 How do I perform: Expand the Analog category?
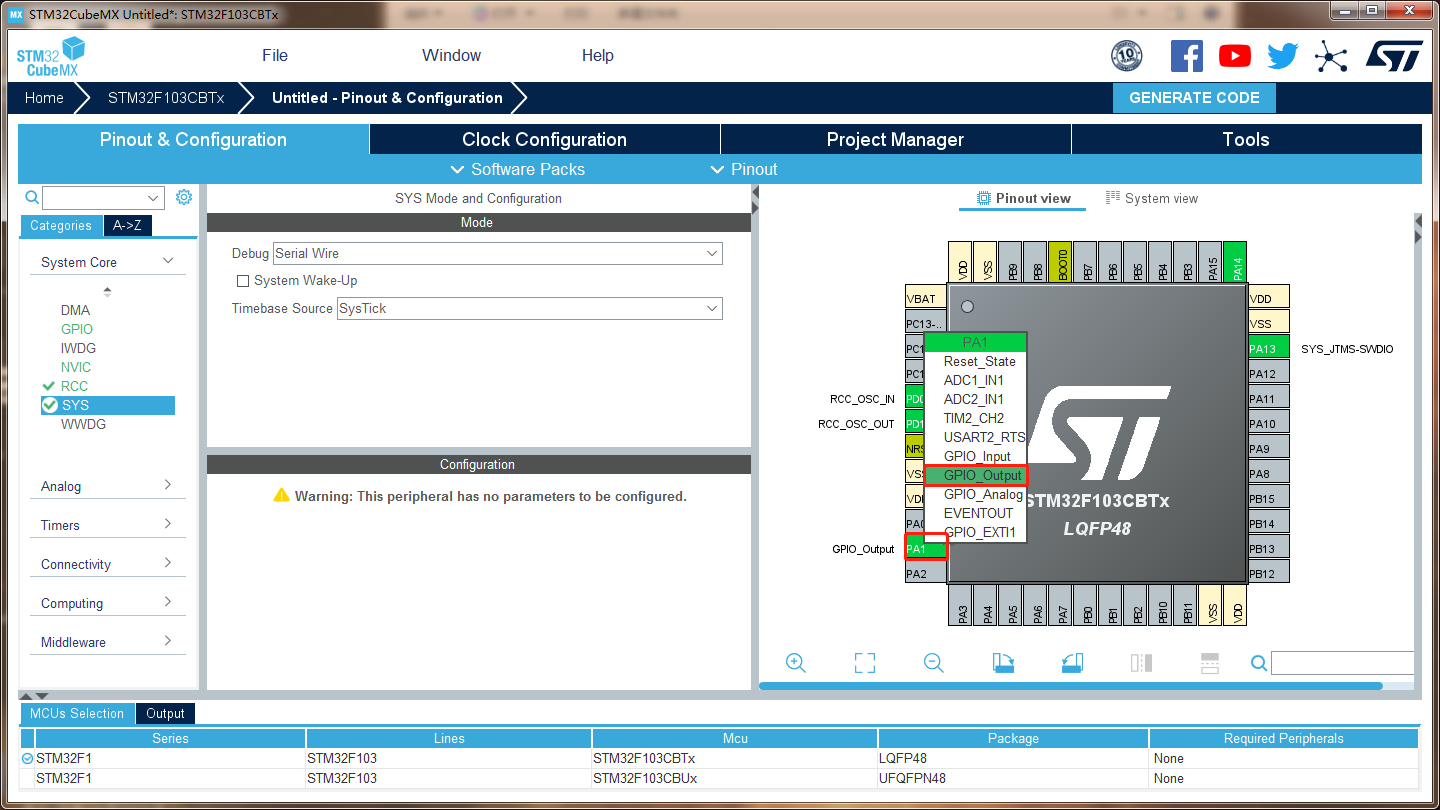pyautogui.click(x=168, y=485)
